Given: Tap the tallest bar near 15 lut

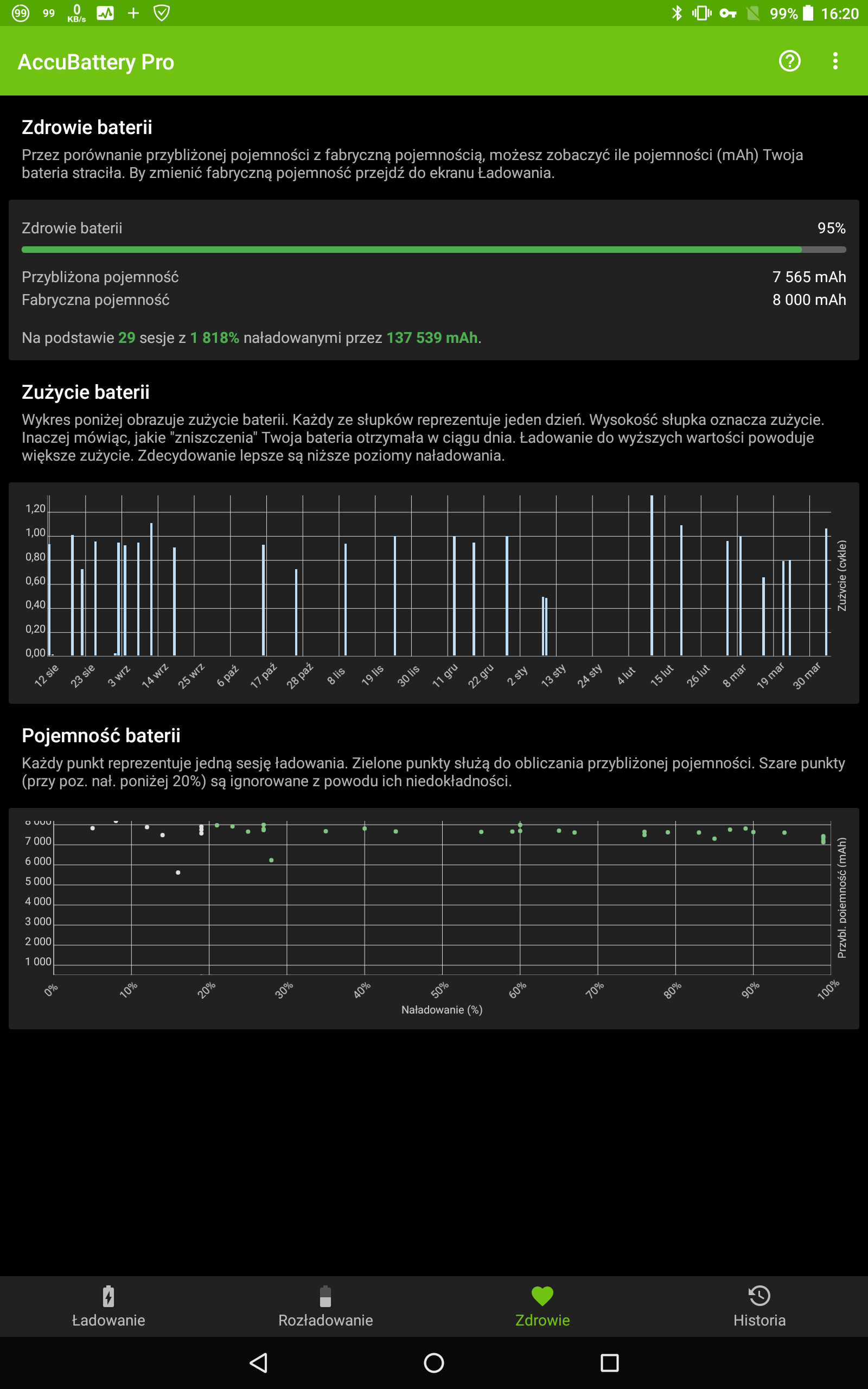Looking at the screenshot, I should tap(652, 574).
